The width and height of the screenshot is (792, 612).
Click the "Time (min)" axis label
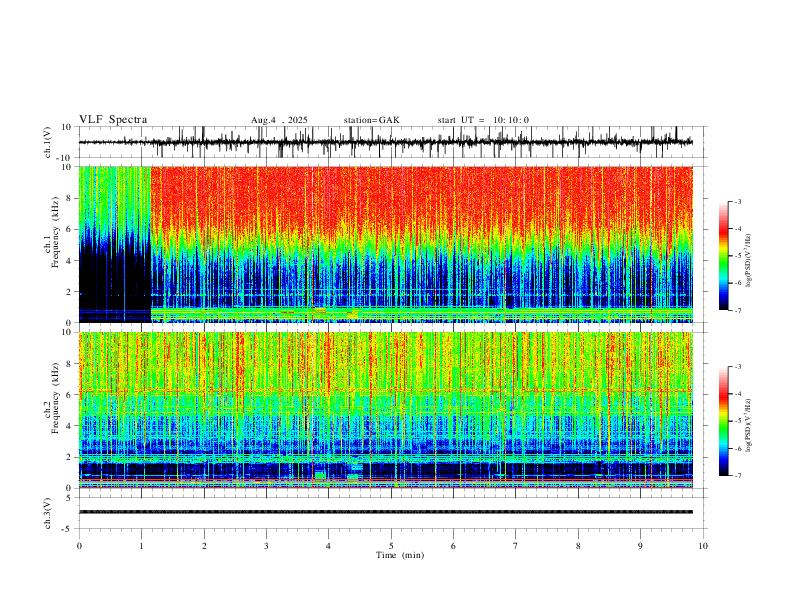click(x=400, y=555)
